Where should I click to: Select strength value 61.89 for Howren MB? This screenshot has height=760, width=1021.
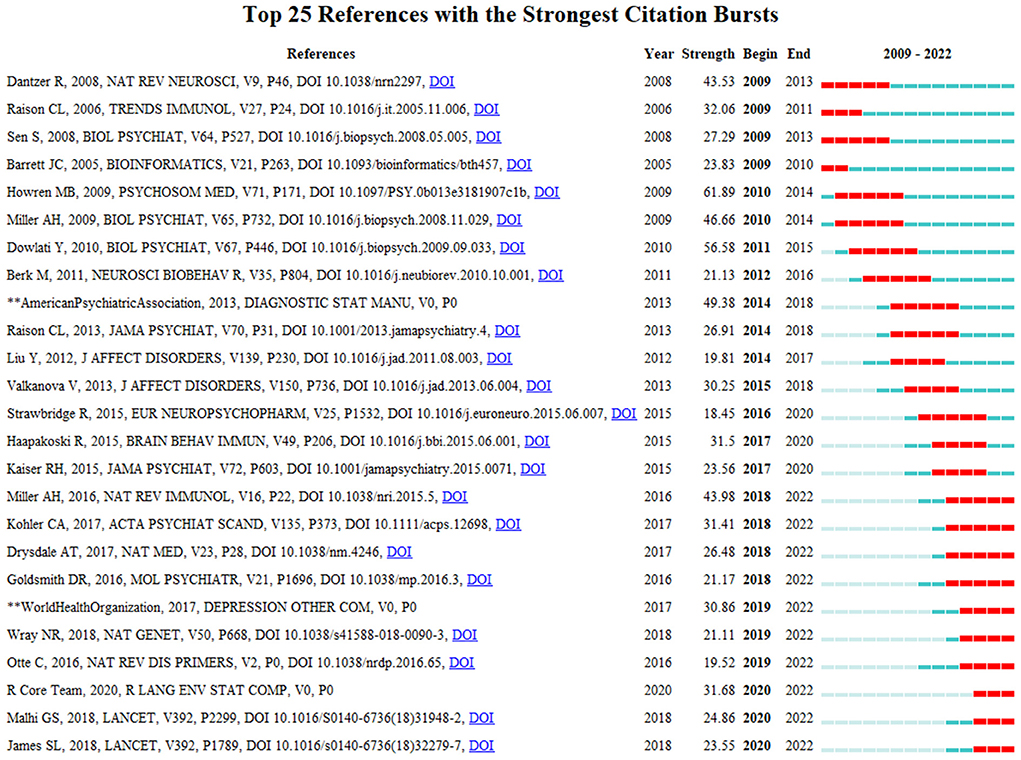click(719, 192)
